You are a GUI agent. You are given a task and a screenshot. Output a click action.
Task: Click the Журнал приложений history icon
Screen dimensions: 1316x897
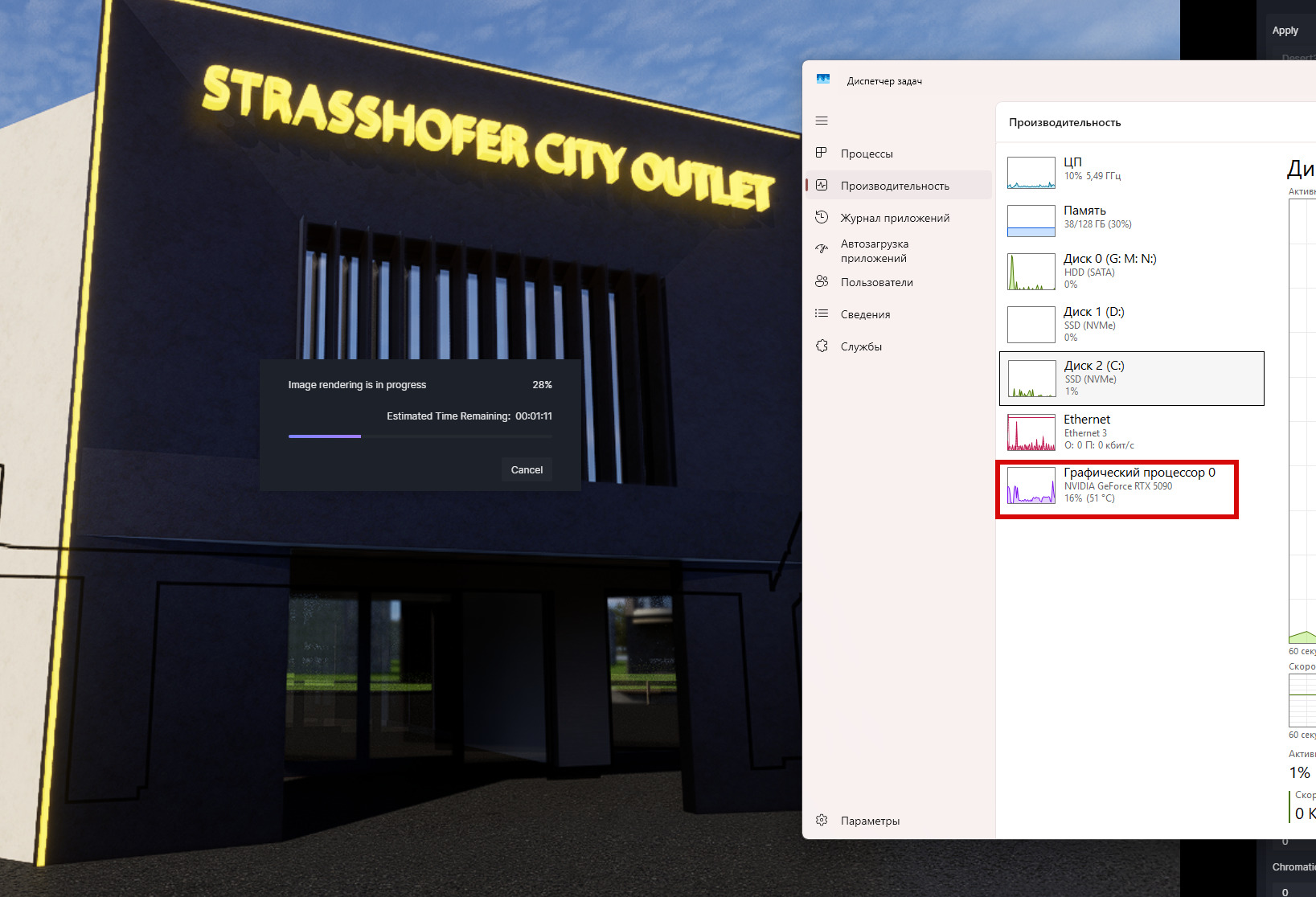[822, 217]
